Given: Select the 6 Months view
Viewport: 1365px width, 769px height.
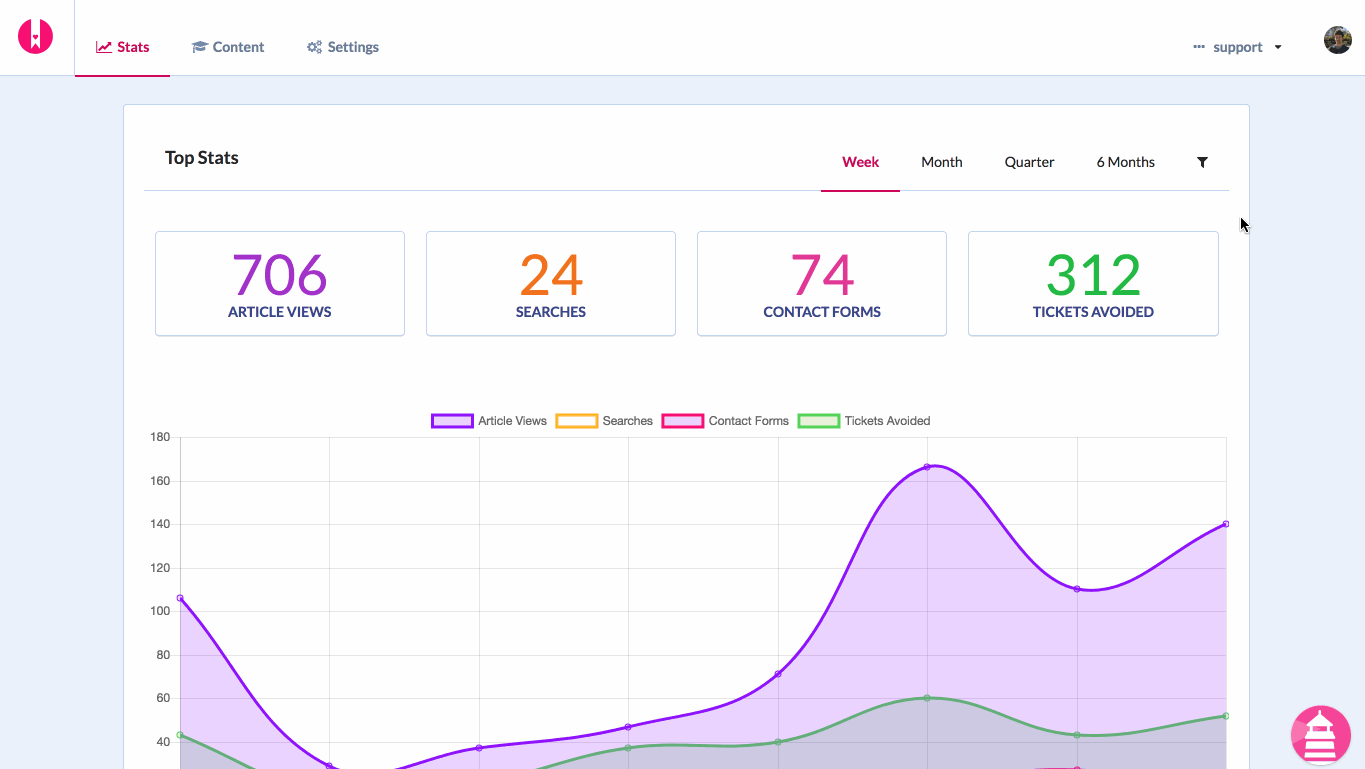Looking at the screenshot, I should 1125,161.
